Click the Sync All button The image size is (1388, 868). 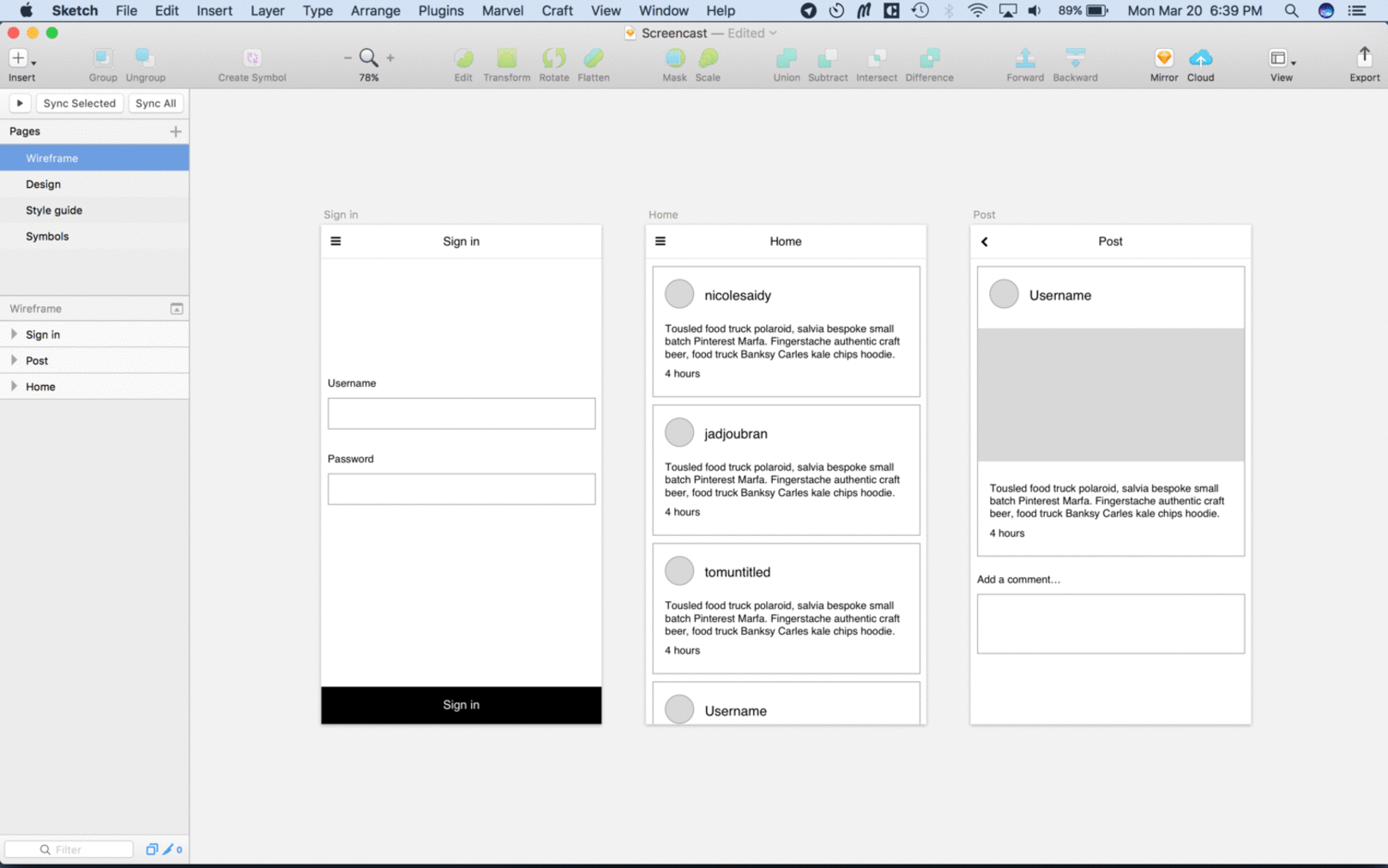pyautogui.click(x=155, y=103)
